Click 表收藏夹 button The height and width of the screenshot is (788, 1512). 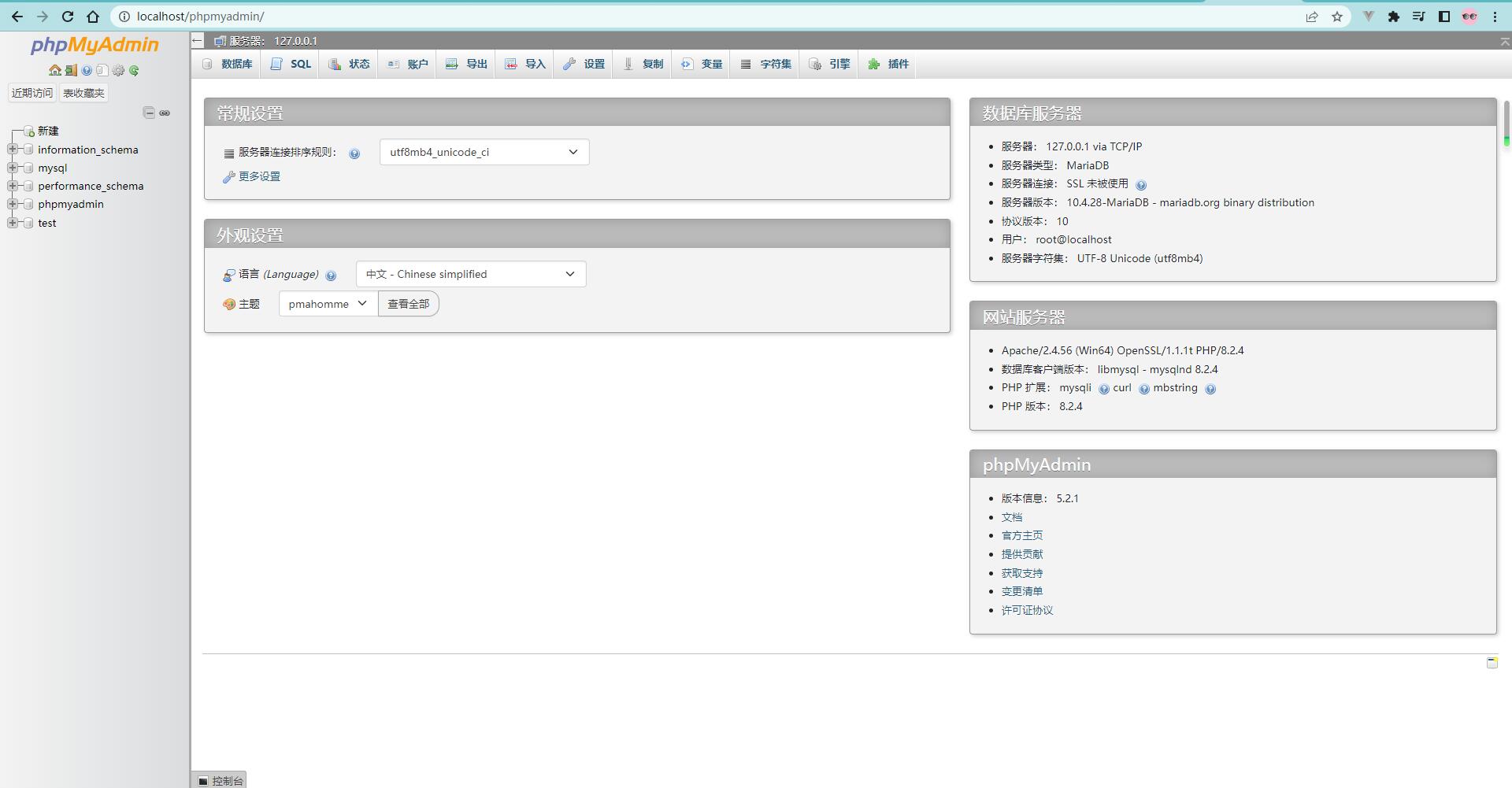[x=83, y=93]
